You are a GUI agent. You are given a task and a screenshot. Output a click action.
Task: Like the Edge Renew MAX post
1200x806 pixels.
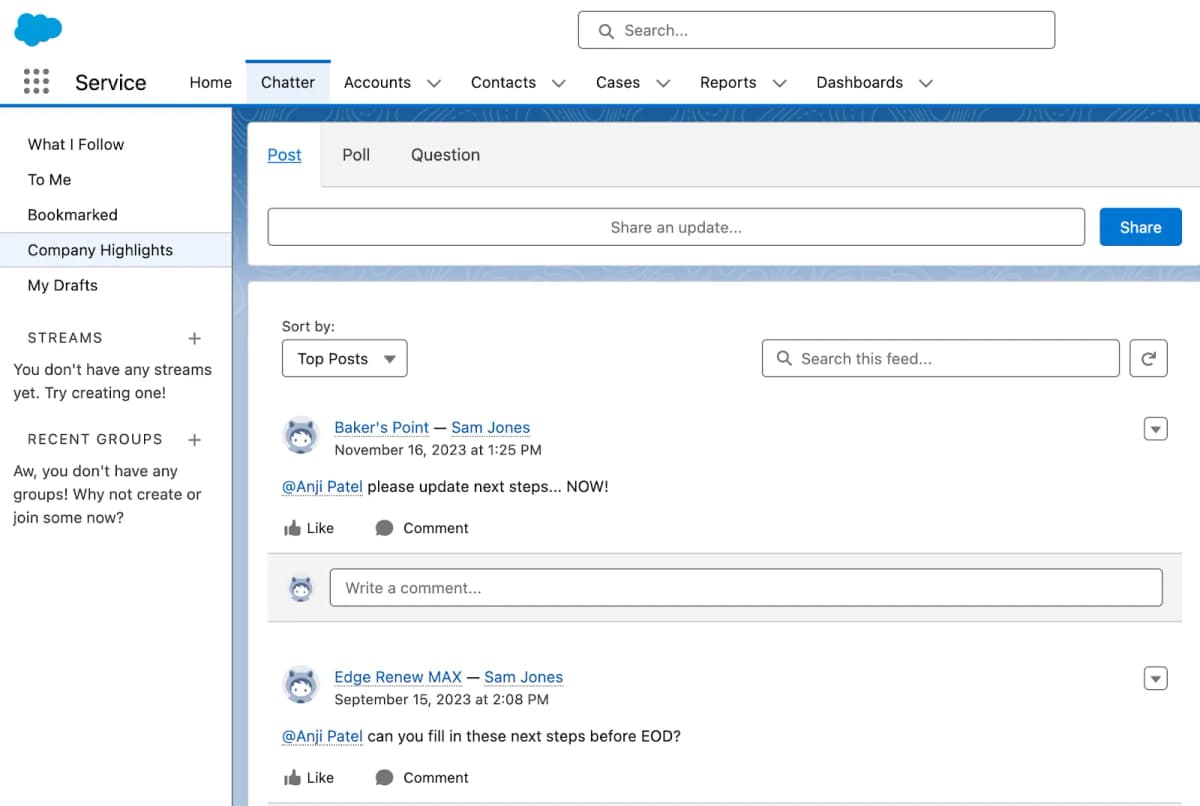[309, 778]
